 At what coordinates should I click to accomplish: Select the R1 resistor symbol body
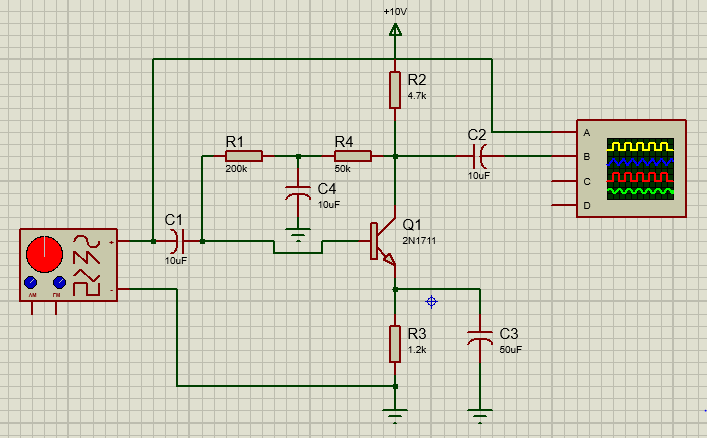coord(243,156)
